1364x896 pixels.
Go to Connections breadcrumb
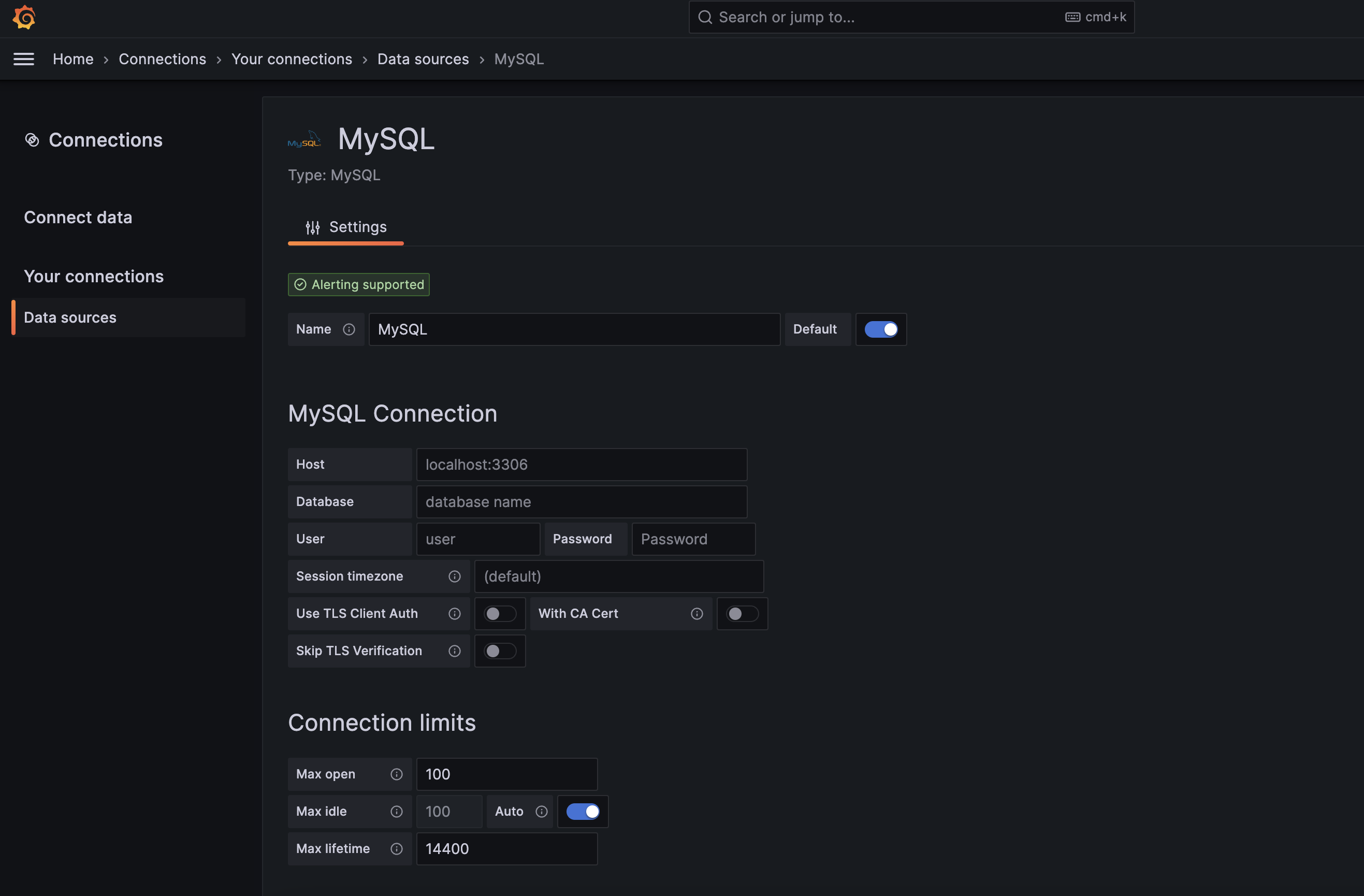click(162, 59)
